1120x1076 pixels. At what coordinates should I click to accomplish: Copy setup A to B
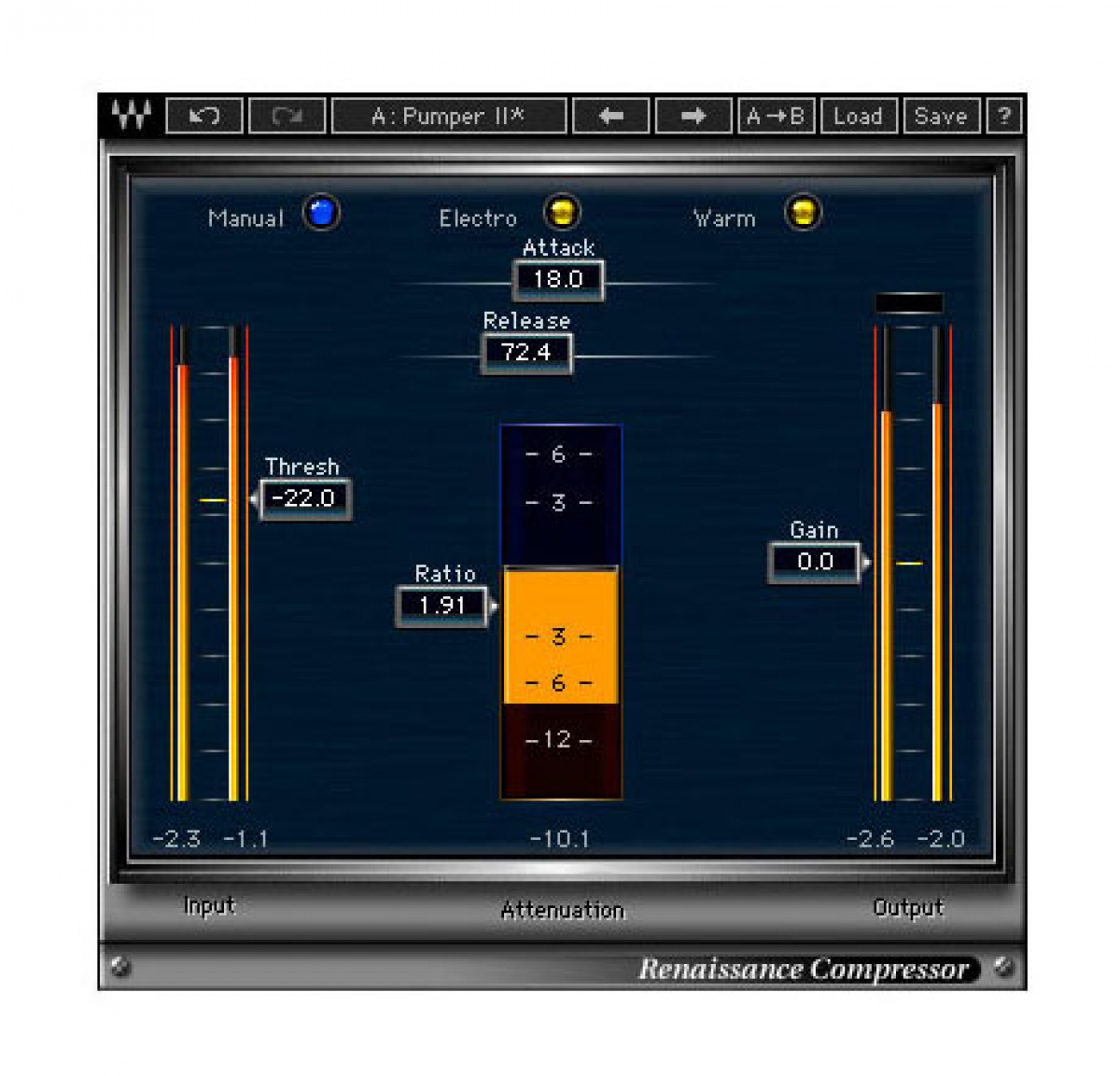pos(776,116)
